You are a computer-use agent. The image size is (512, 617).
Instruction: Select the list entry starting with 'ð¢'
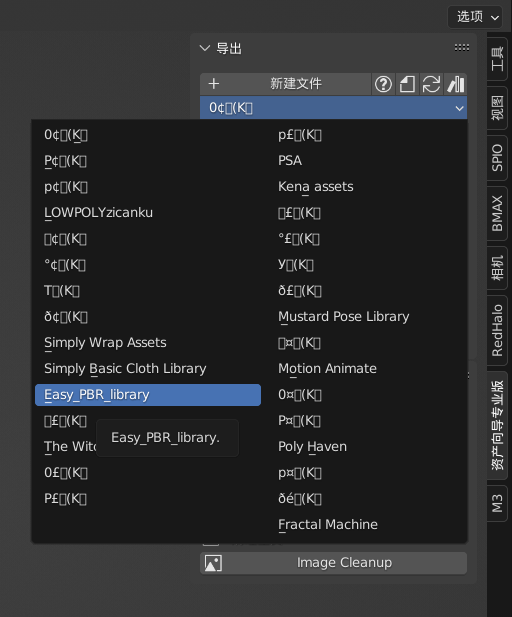click(148, 317)
